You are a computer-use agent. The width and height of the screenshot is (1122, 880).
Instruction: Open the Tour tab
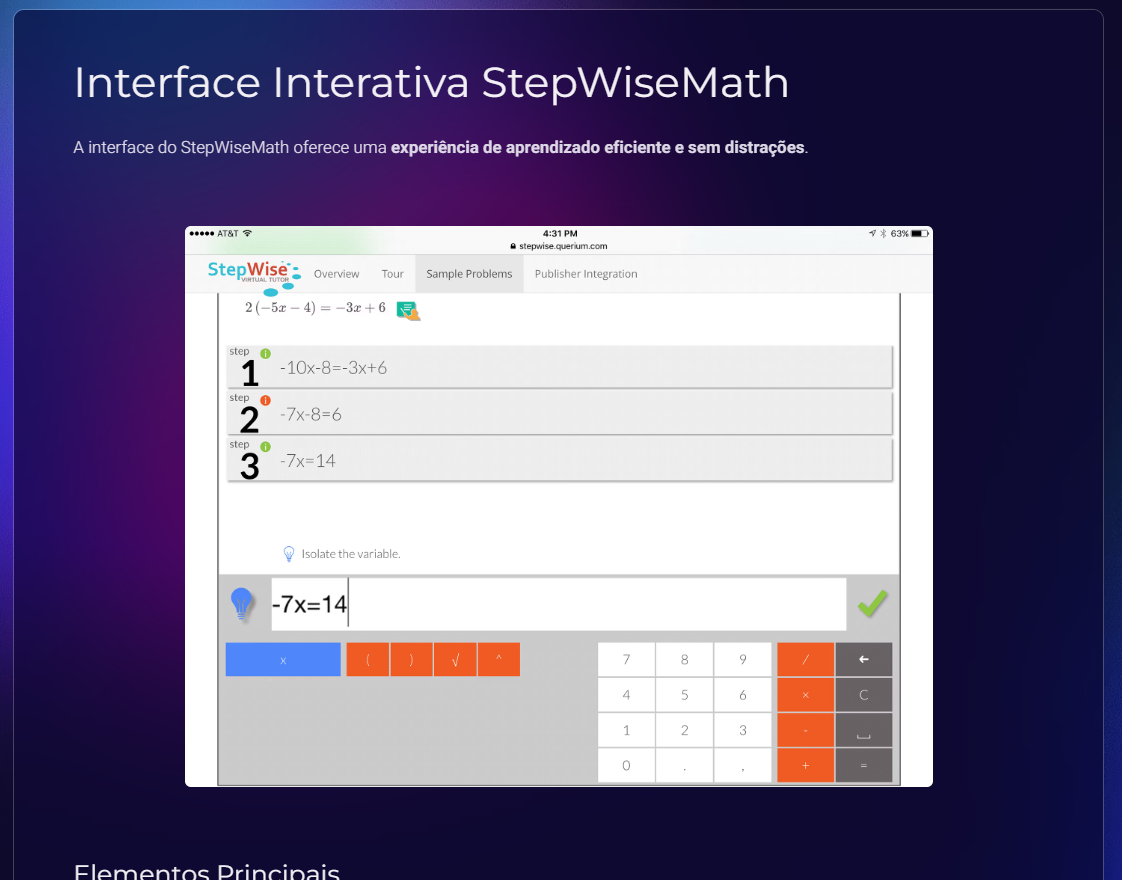click(x=392, y=274)
